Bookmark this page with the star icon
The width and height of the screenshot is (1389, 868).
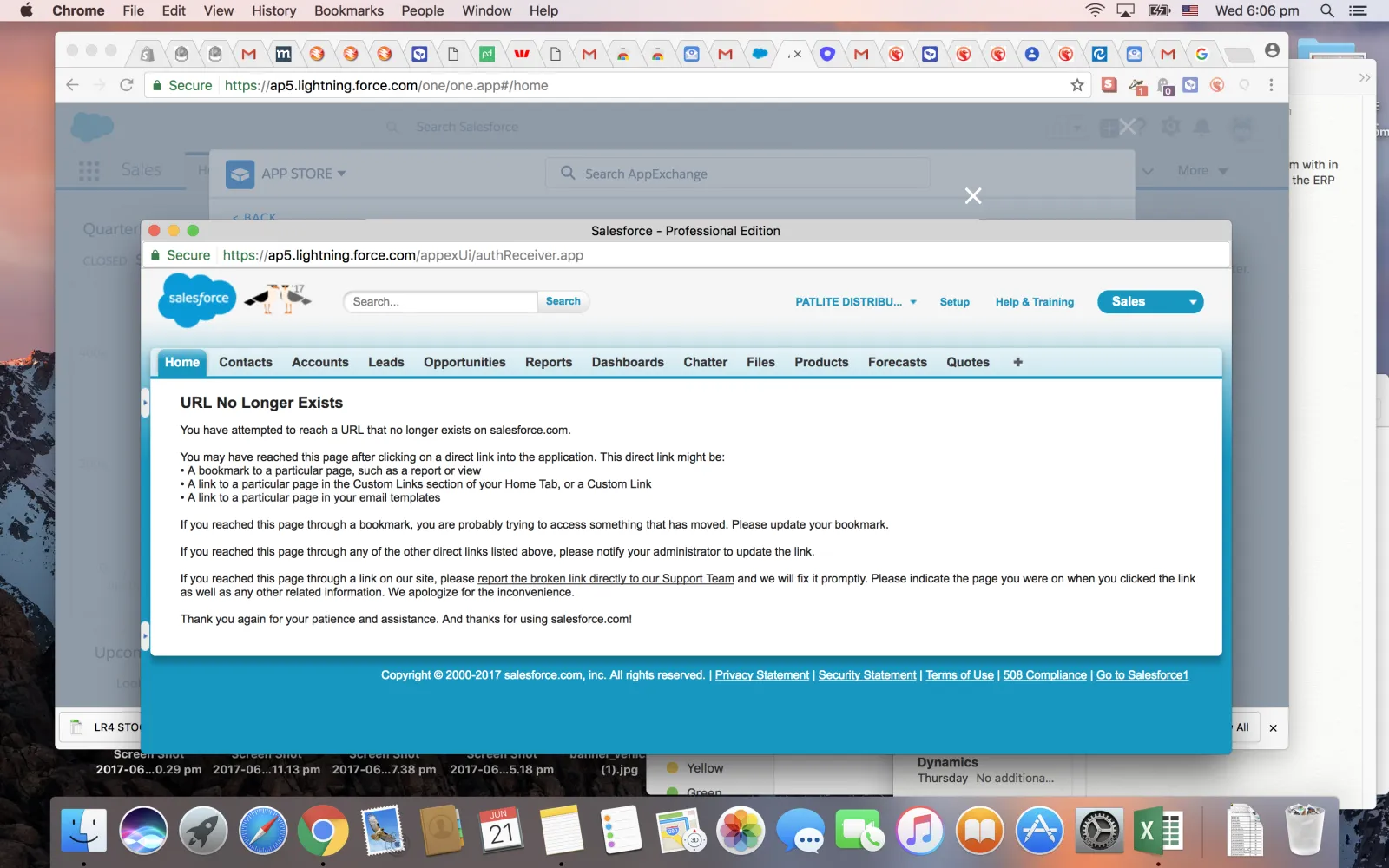(x=1077, y=85)
